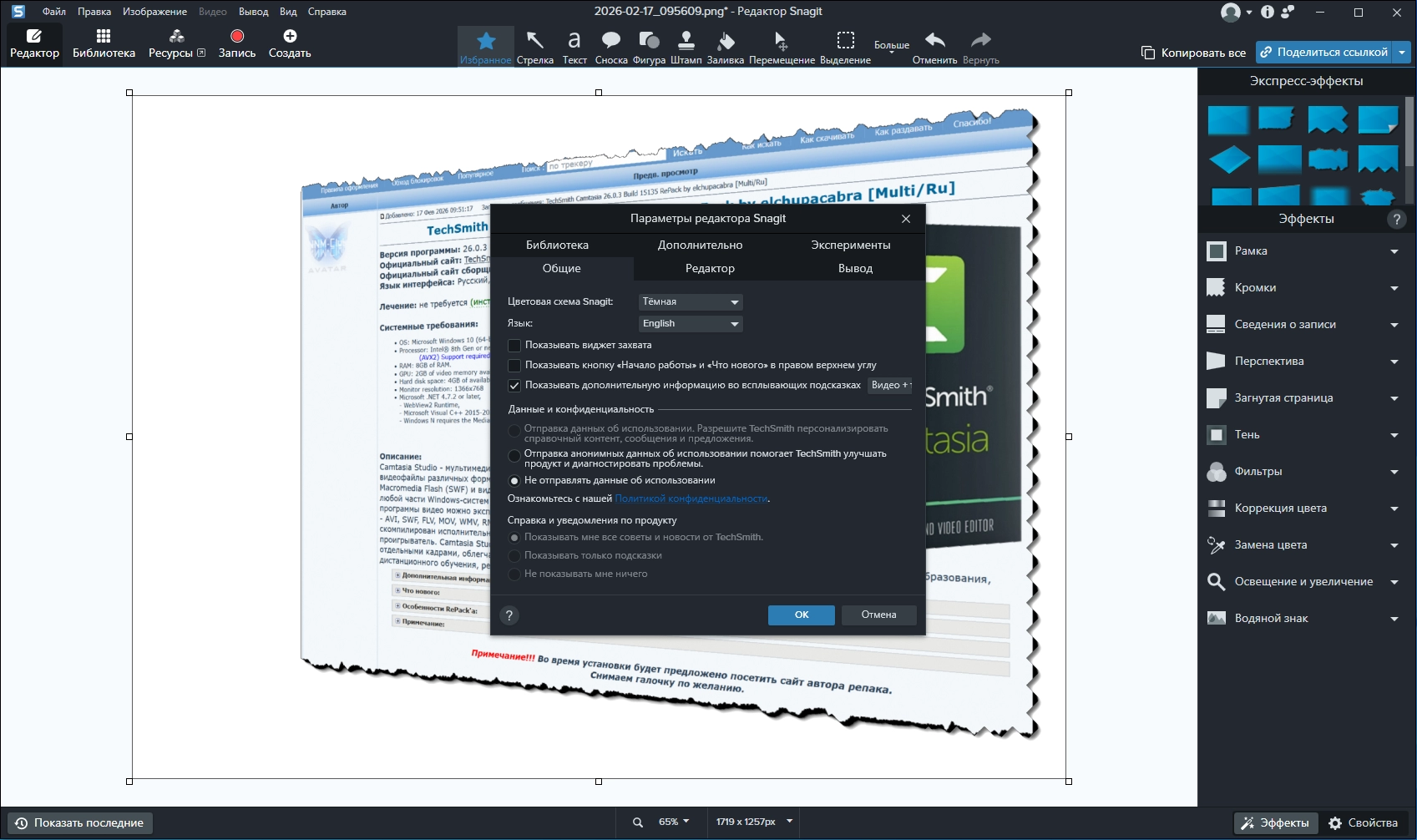
Task: Toggle the Эффекты panel button
Action: (x=1276, y=823)
